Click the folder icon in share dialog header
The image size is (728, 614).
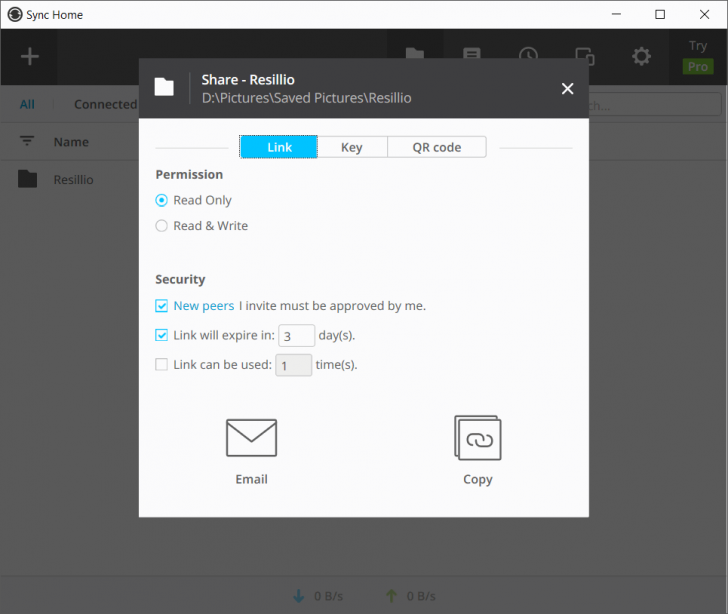[x=164, y=87]
